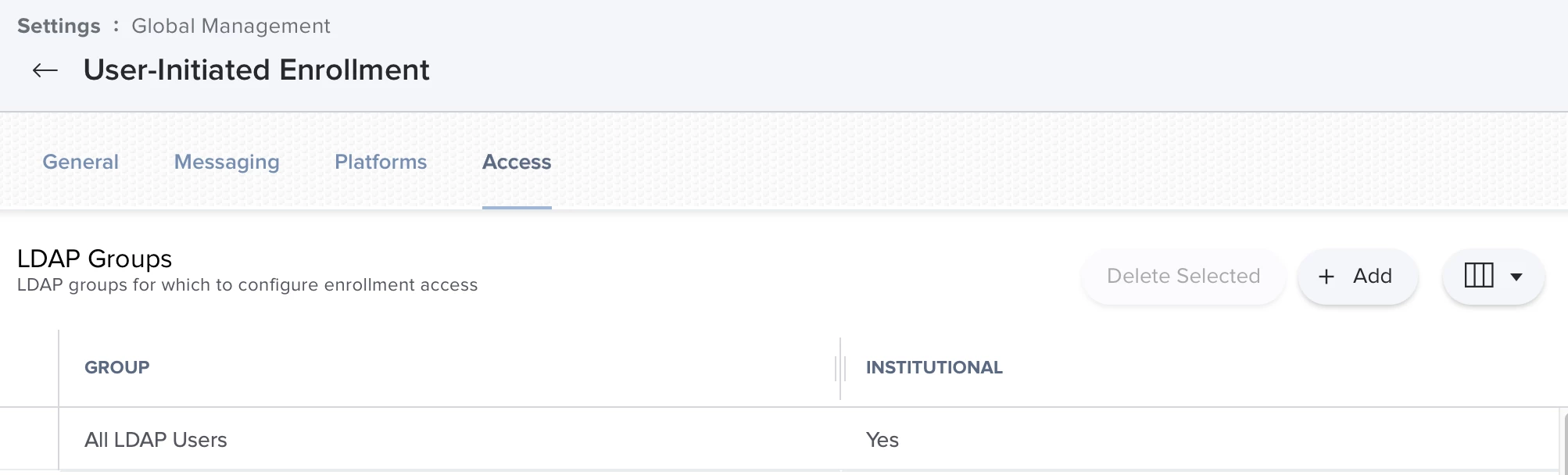Click the Yes value under INSTITUTIONAL
The height and width of the screenshot is (475, 1568).
(x=882, y=440)
